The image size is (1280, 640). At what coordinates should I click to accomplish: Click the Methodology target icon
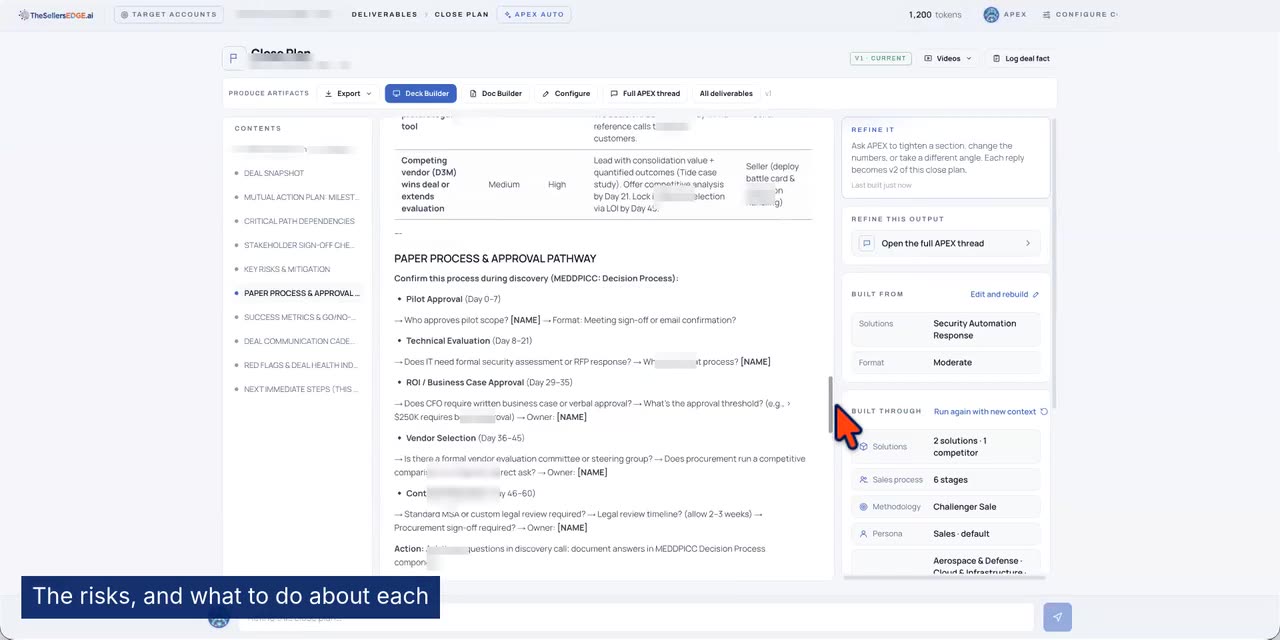[x=863, y=507]
